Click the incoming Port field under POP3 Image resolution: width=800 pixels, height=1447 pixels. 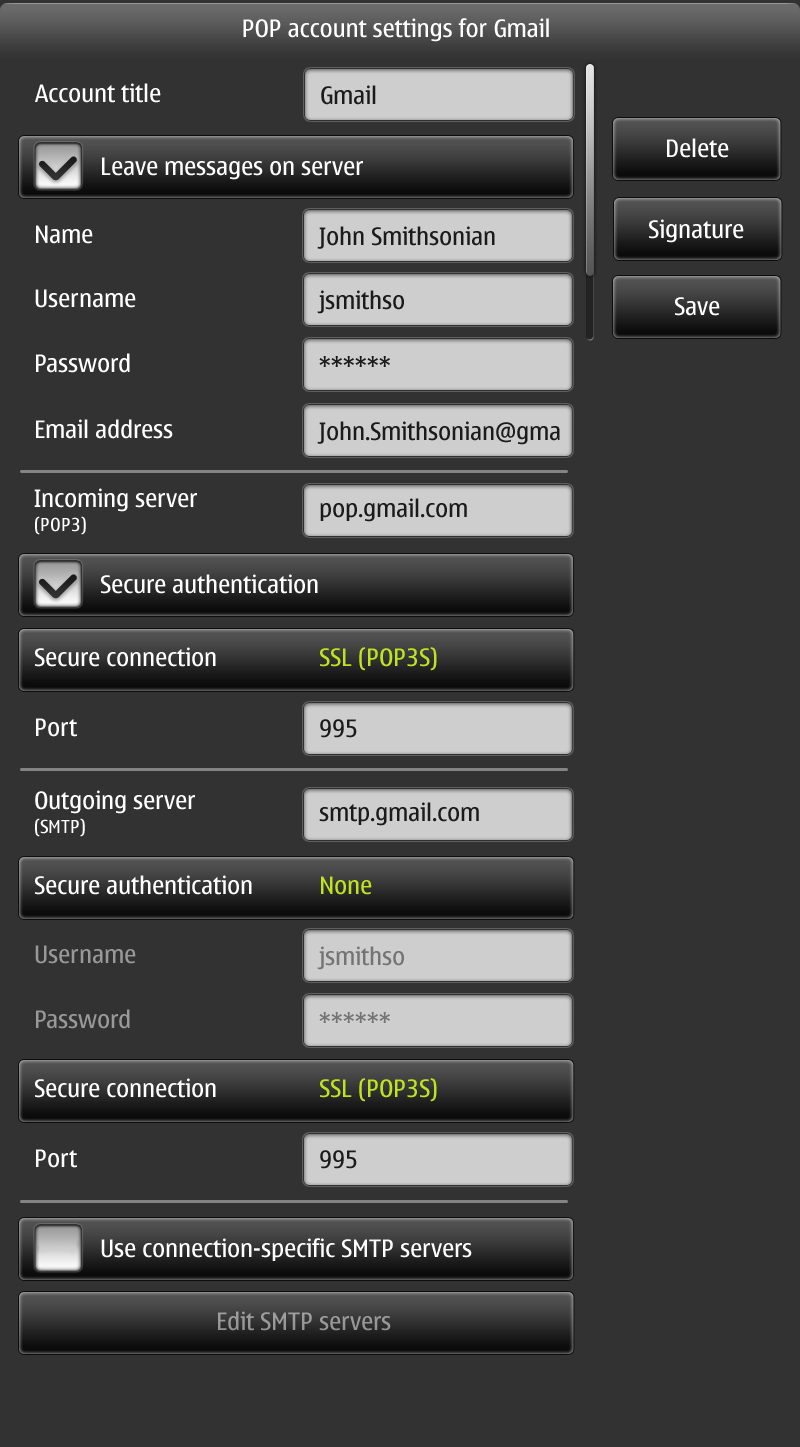coord(438,729)
